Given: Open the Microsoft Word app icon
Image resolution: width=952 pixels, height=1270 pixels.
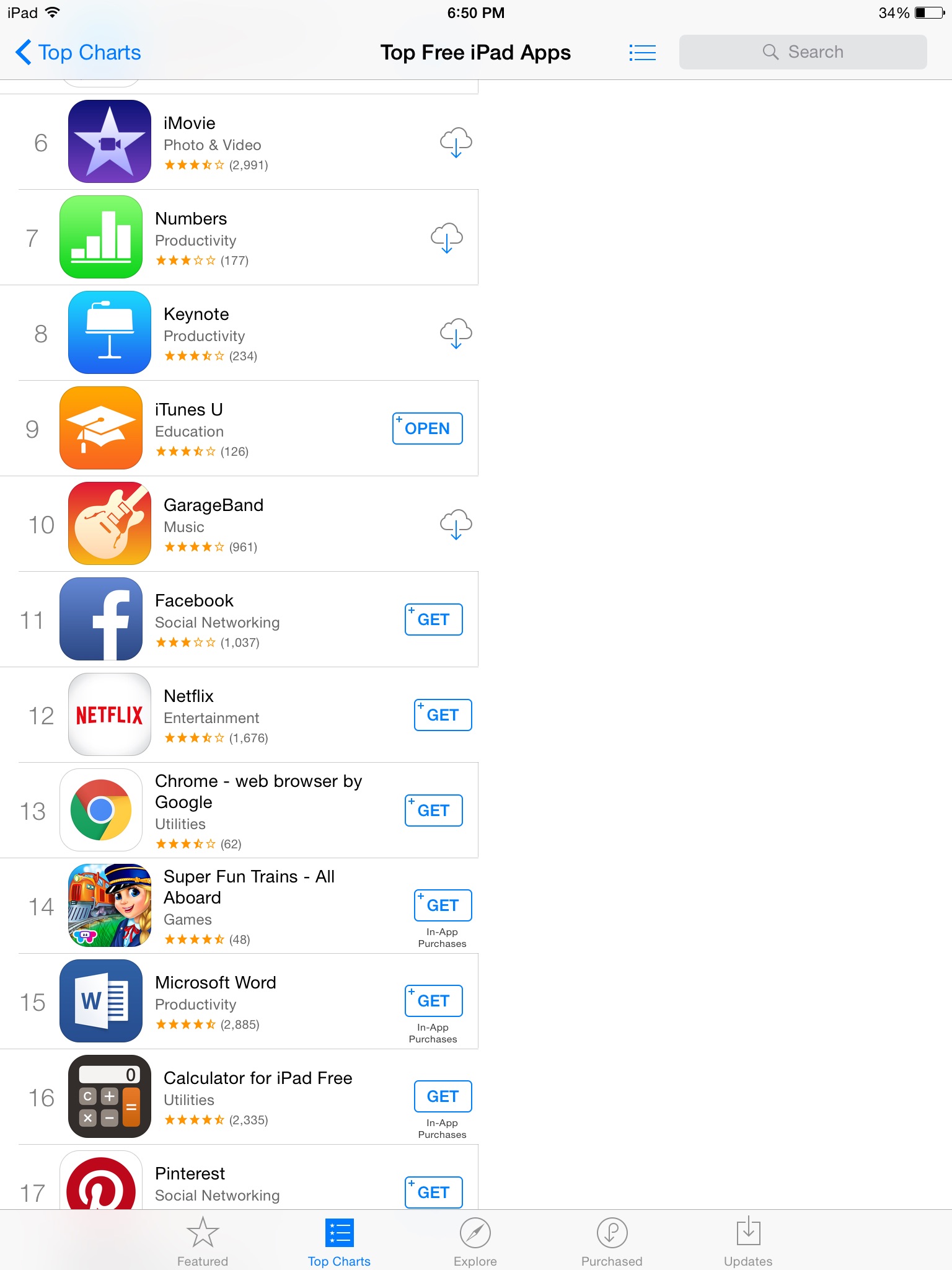Looking at the screenshot, I should point(101,1001).
